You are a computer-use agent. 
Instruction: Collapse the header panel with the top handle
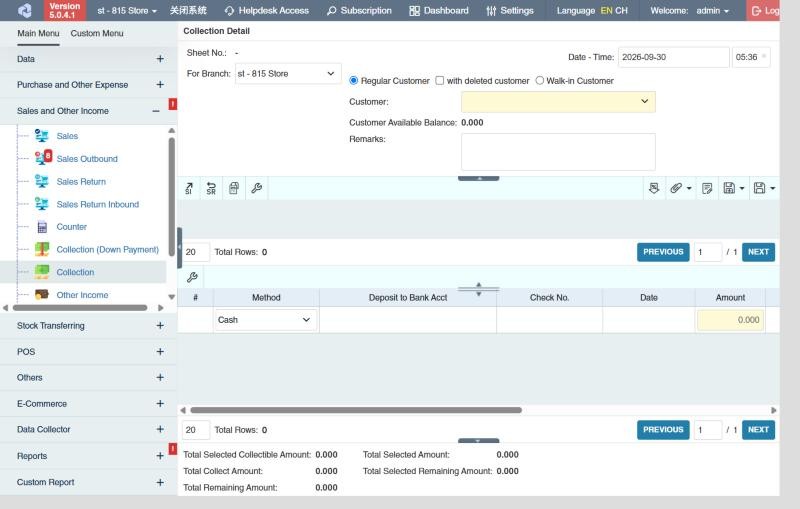click(479, 179)
